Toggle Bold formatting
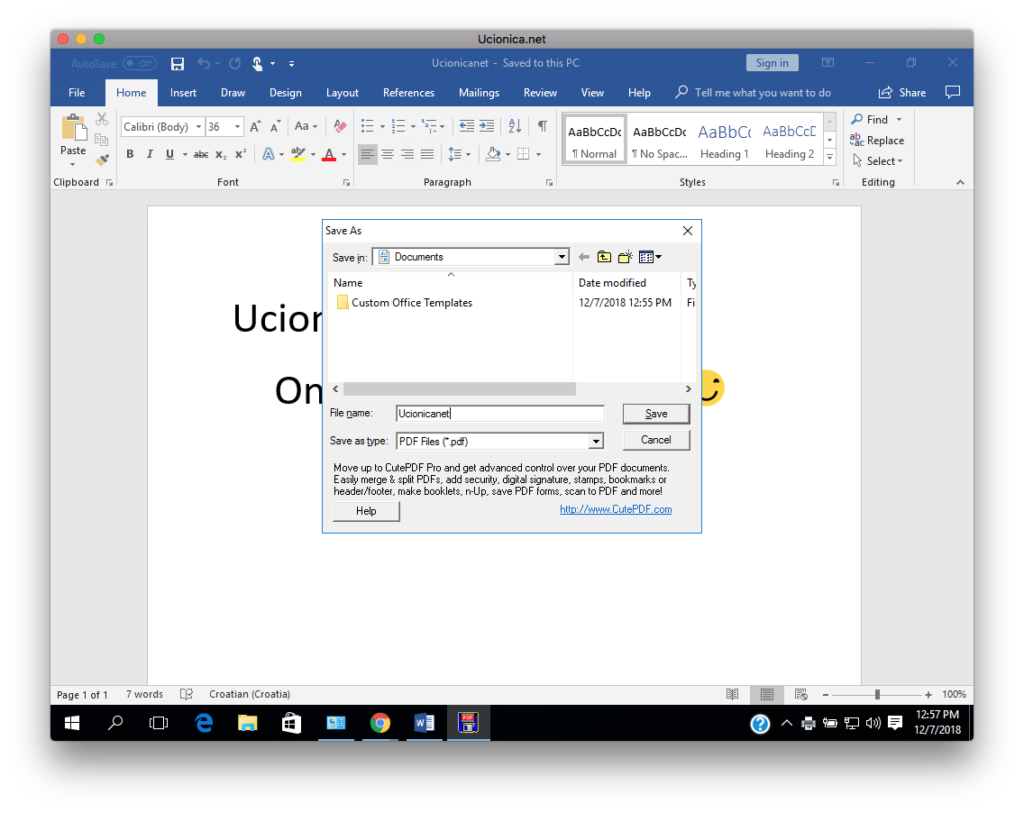 [x=130, y=154]
